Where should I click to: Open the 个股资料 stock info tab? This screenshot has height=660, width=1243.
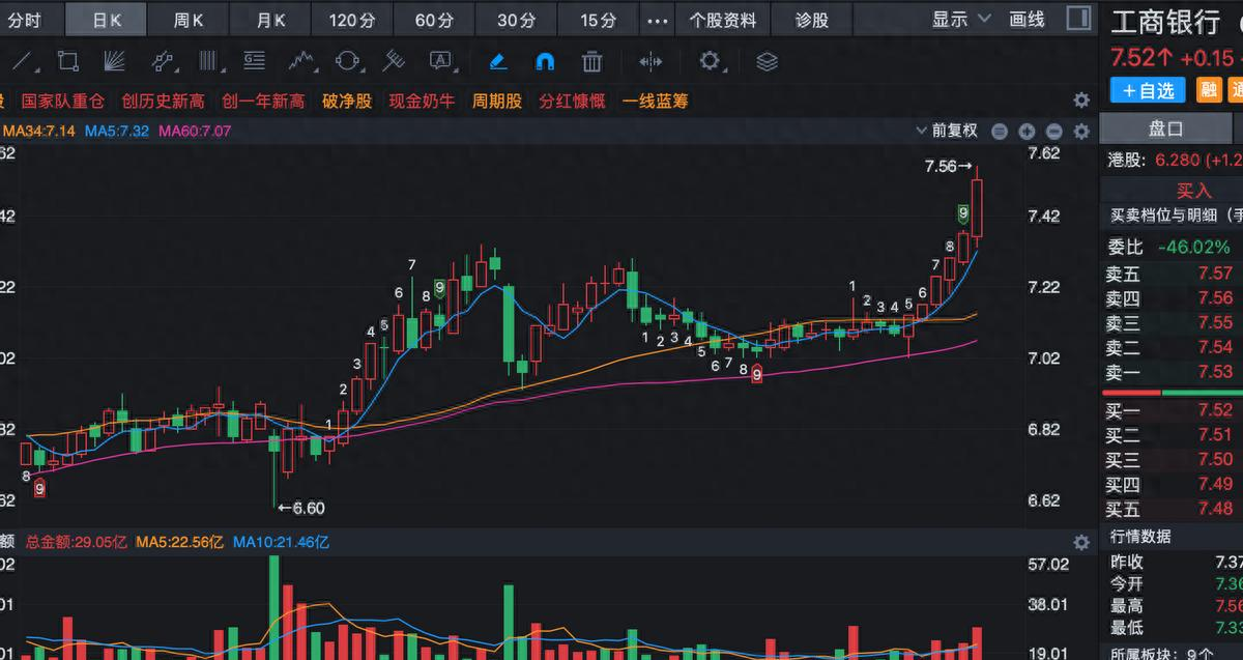(723, 18)
